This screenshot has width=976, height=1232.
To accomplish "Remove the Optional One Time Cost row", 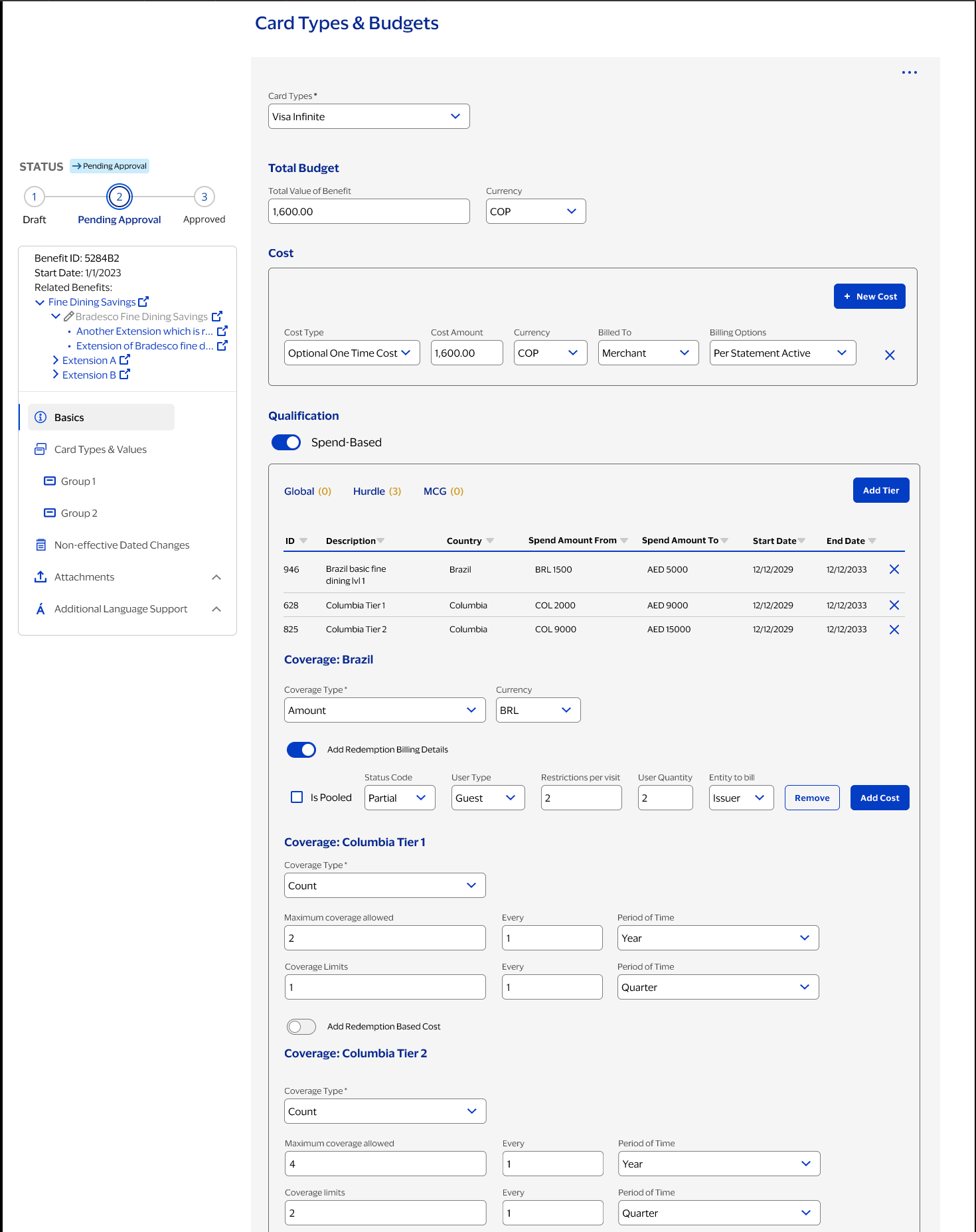I will [x=890, y=355].
